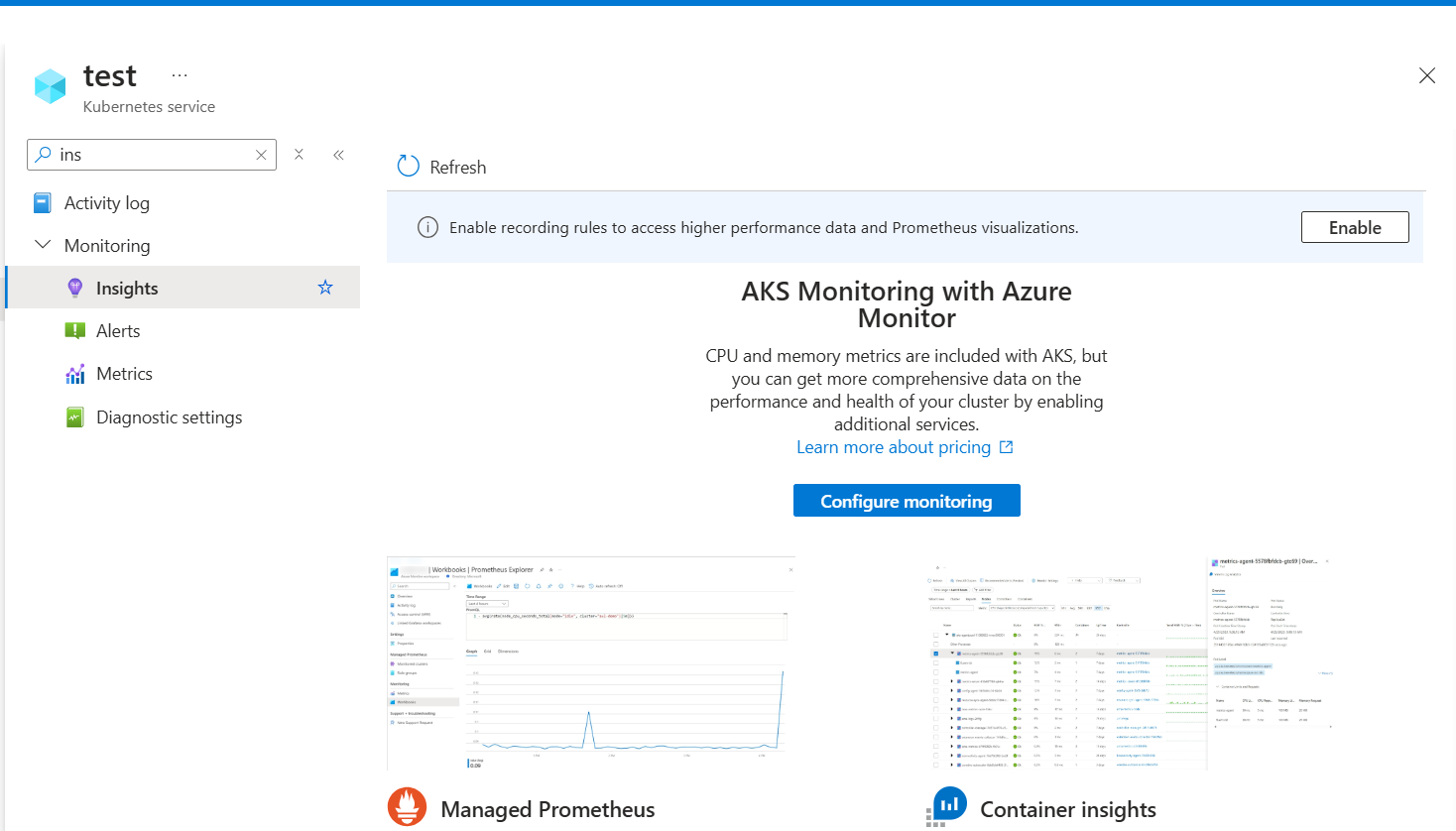Click the Managed Prometheus flame icon
This screenshot has height=831, width=1456.
407,807
